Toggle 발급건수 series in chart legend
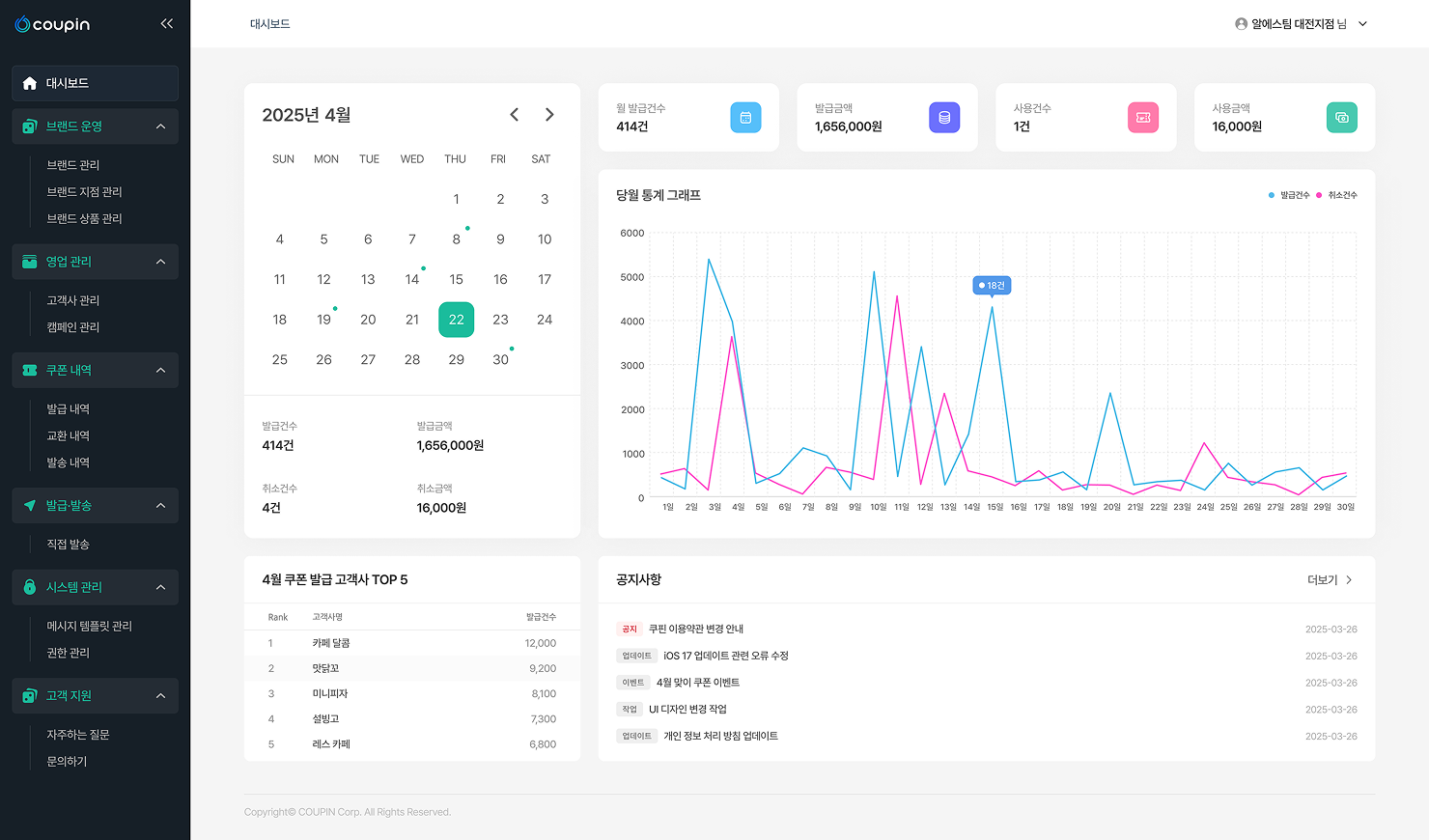This screenshot has width=1429, height=840. pos(1289,195)
